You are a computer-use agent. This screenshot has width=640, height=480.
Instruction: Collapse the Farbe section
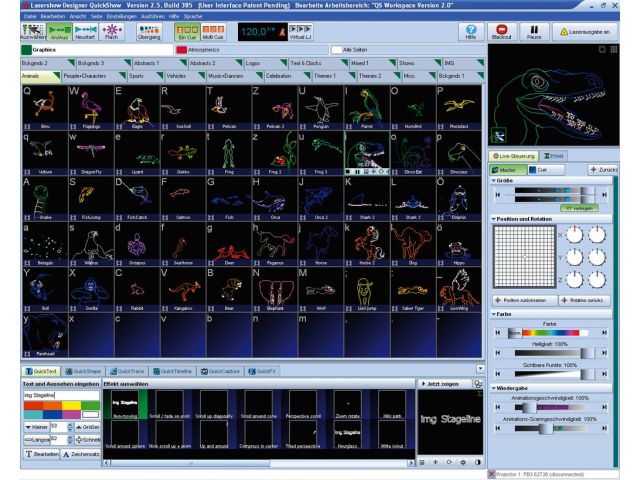click(493, 314)
